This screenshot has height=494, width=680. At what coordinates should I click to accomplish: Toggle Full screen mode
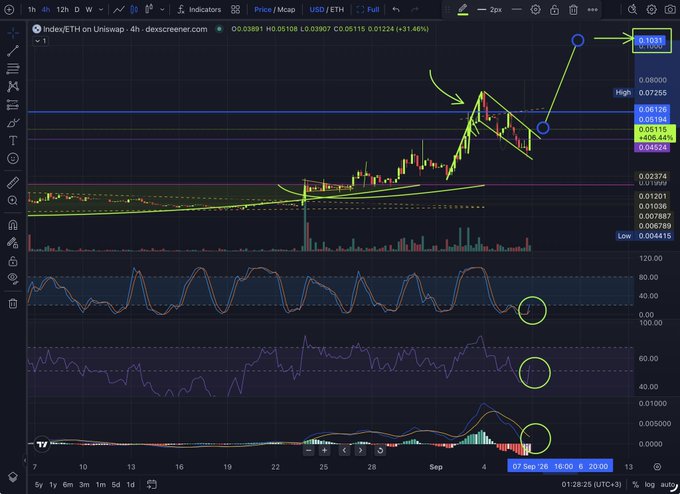pyautogui.click(x=367, y=9)
